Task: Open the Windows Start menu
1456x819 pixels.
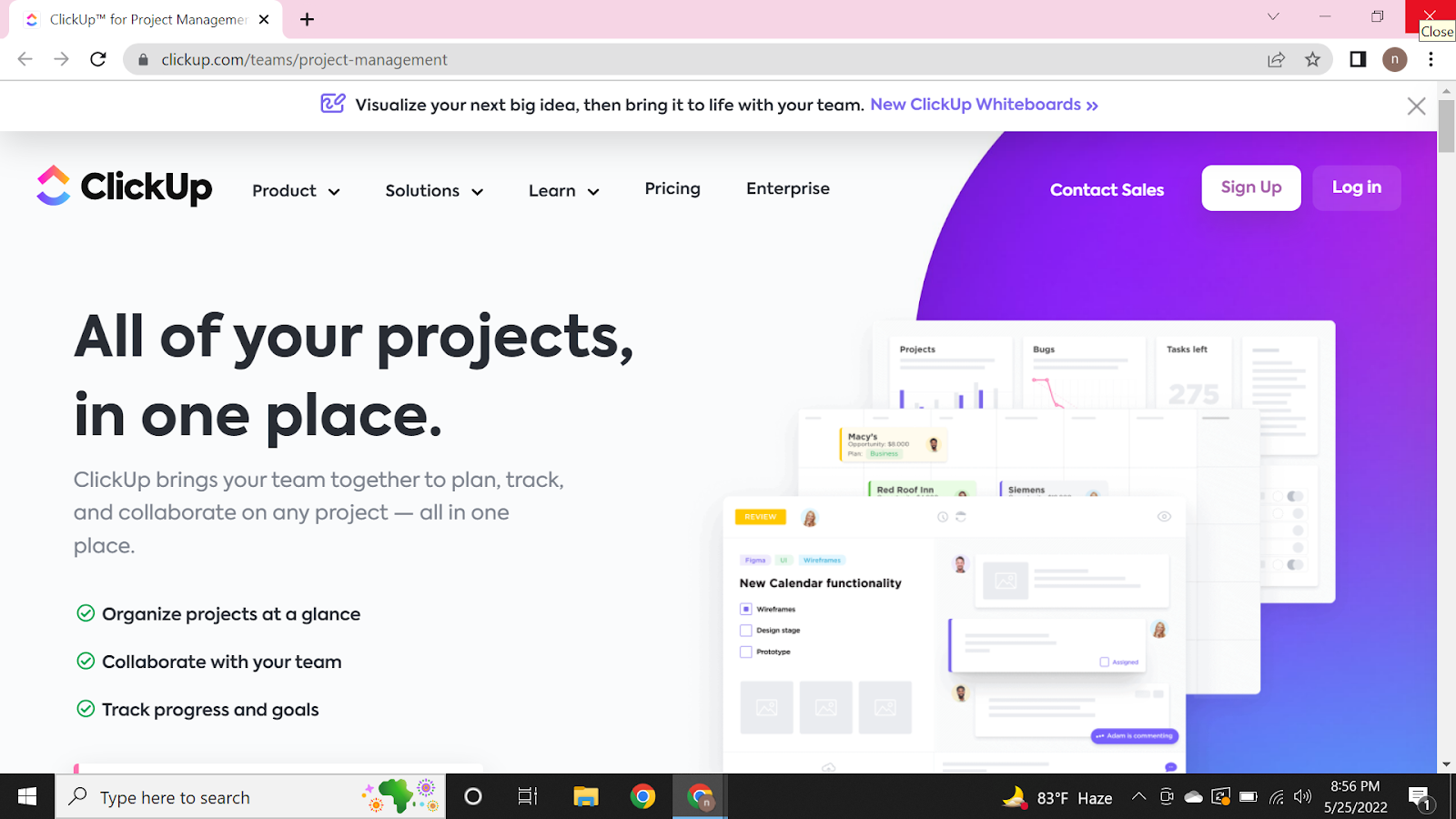Action: [27, 797]
